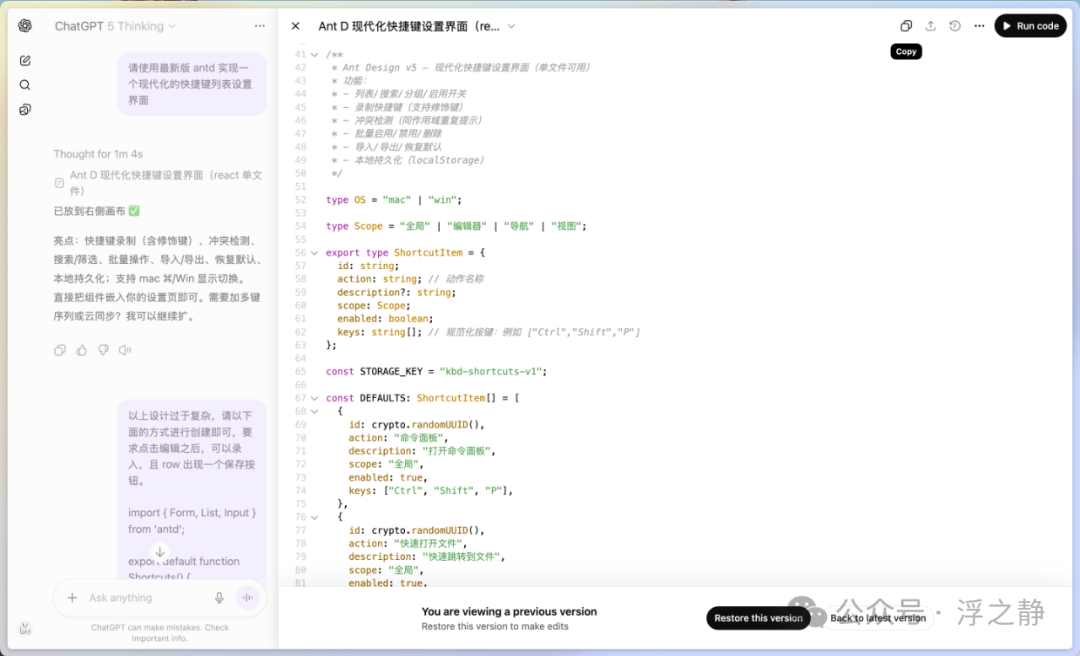Viewport: 1080px width, 656px height.
Task: Go back to the latest version
Action: click(878, 618)
